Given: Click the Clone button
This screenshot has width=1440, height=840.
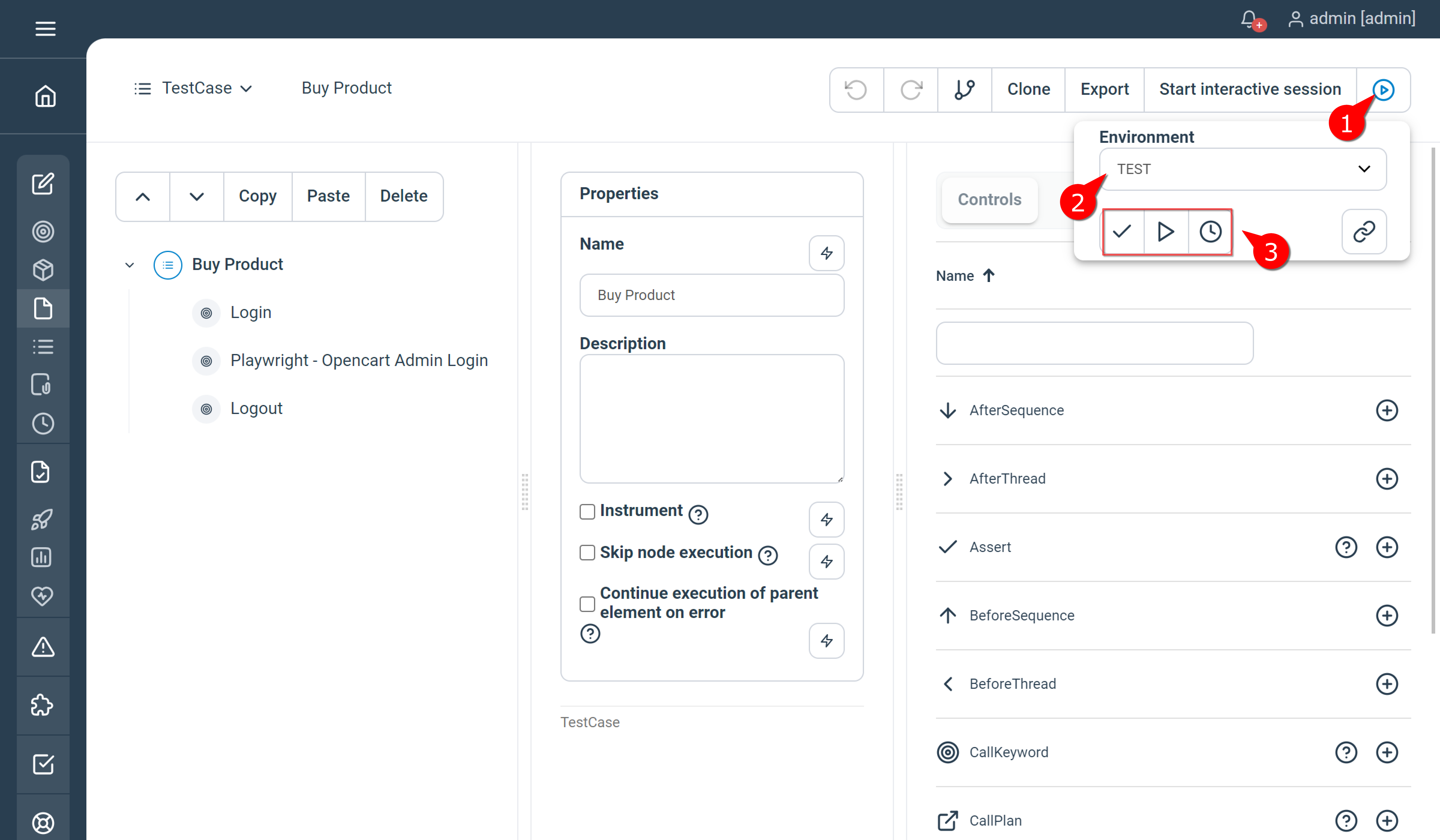Looking at the screenshot, I should (1028, 89).
